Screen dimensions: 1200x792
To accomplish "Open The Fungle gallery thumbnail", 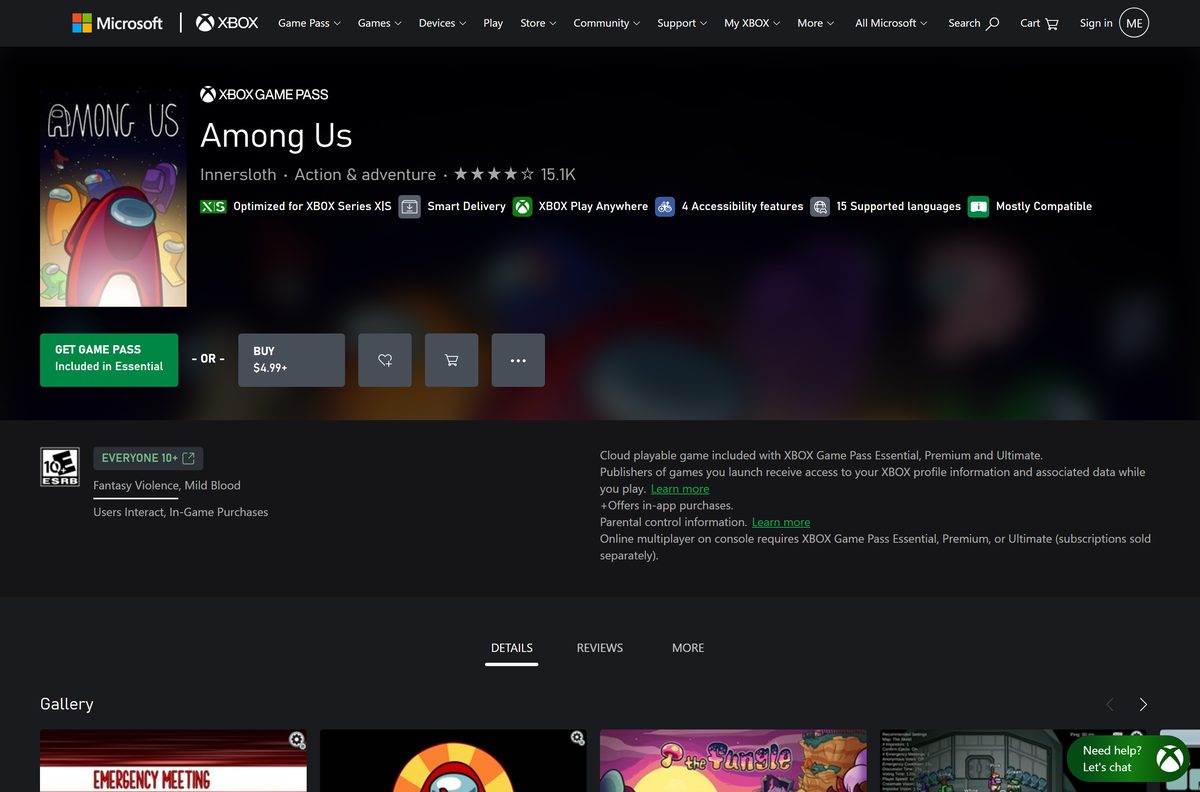I will coord(733,761).
